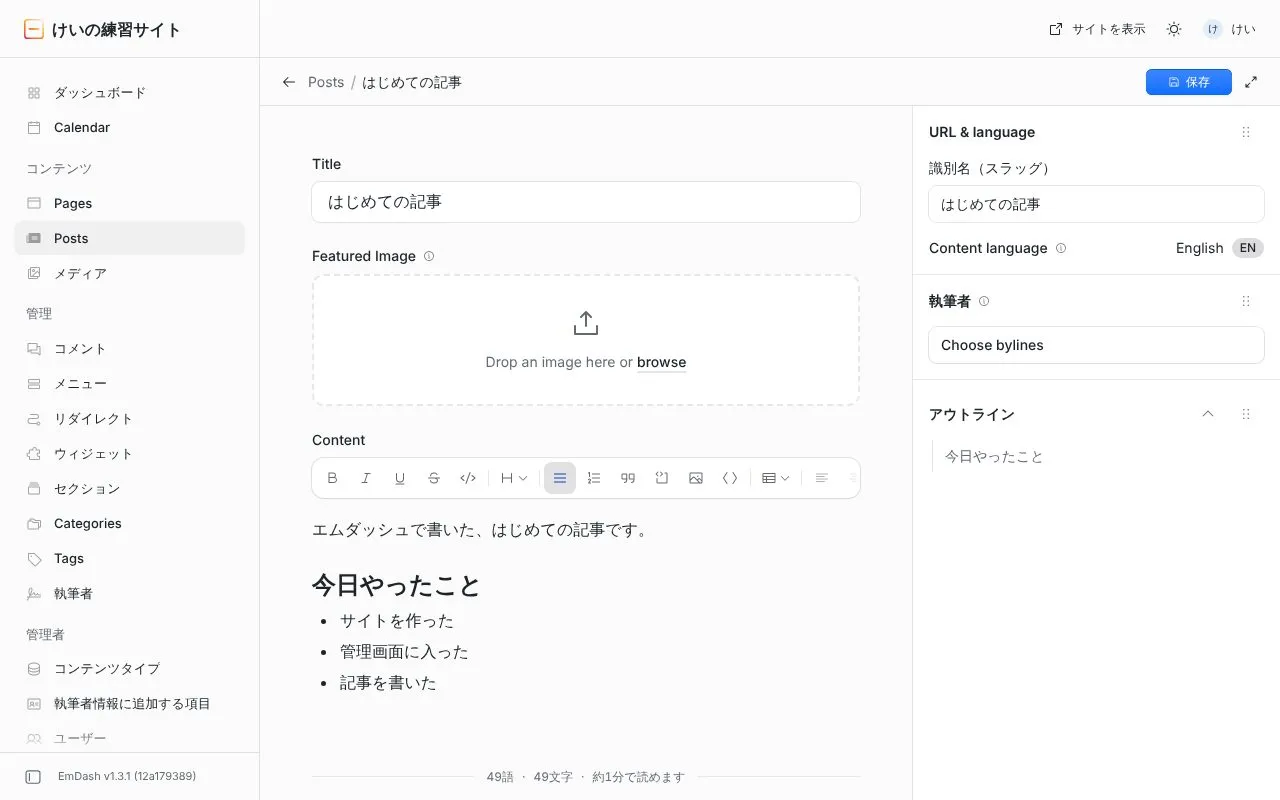
Task: Click the info icon next to Featured Image
Action: coord(429,256)
